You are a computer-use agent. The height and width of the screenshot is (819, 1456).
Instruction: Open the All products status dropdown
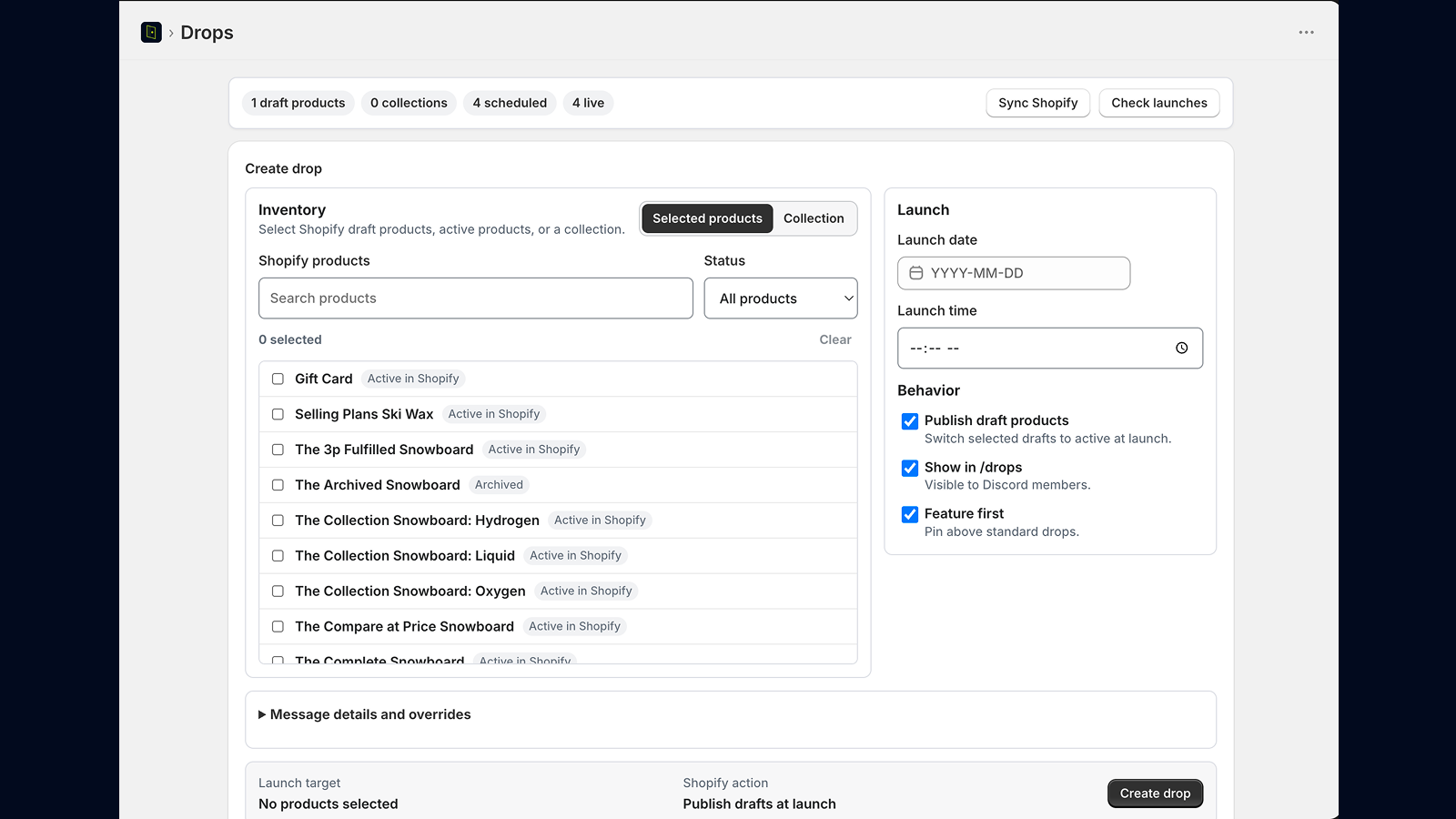[781, 298]
